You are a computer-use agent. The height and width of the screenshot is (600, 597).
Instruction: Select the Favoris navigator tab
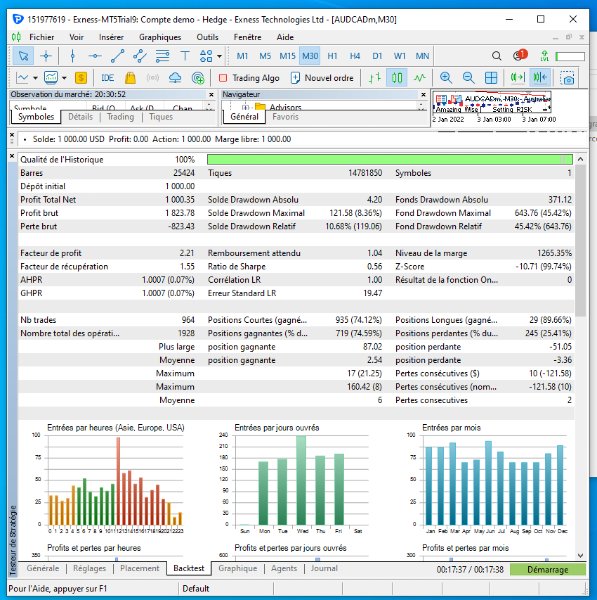(285, 117)
